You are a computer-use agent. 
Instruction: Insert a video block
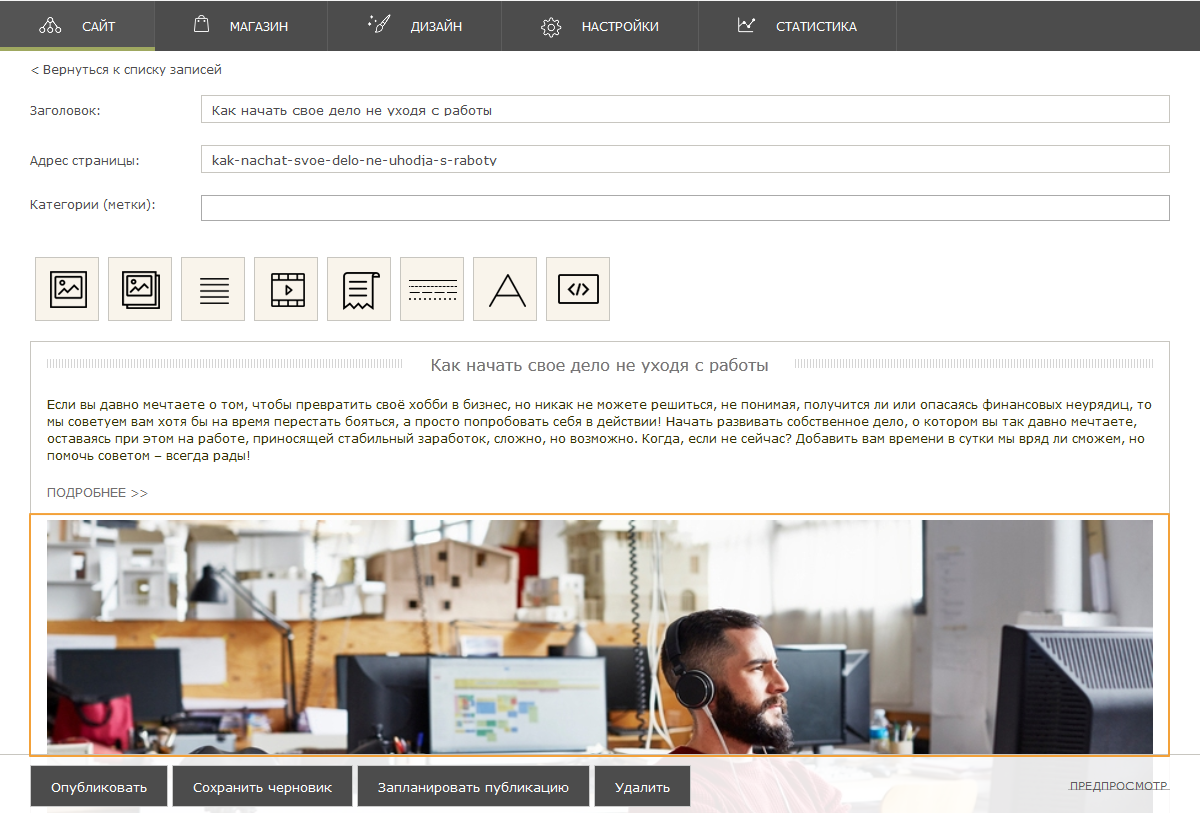[286, 289]
